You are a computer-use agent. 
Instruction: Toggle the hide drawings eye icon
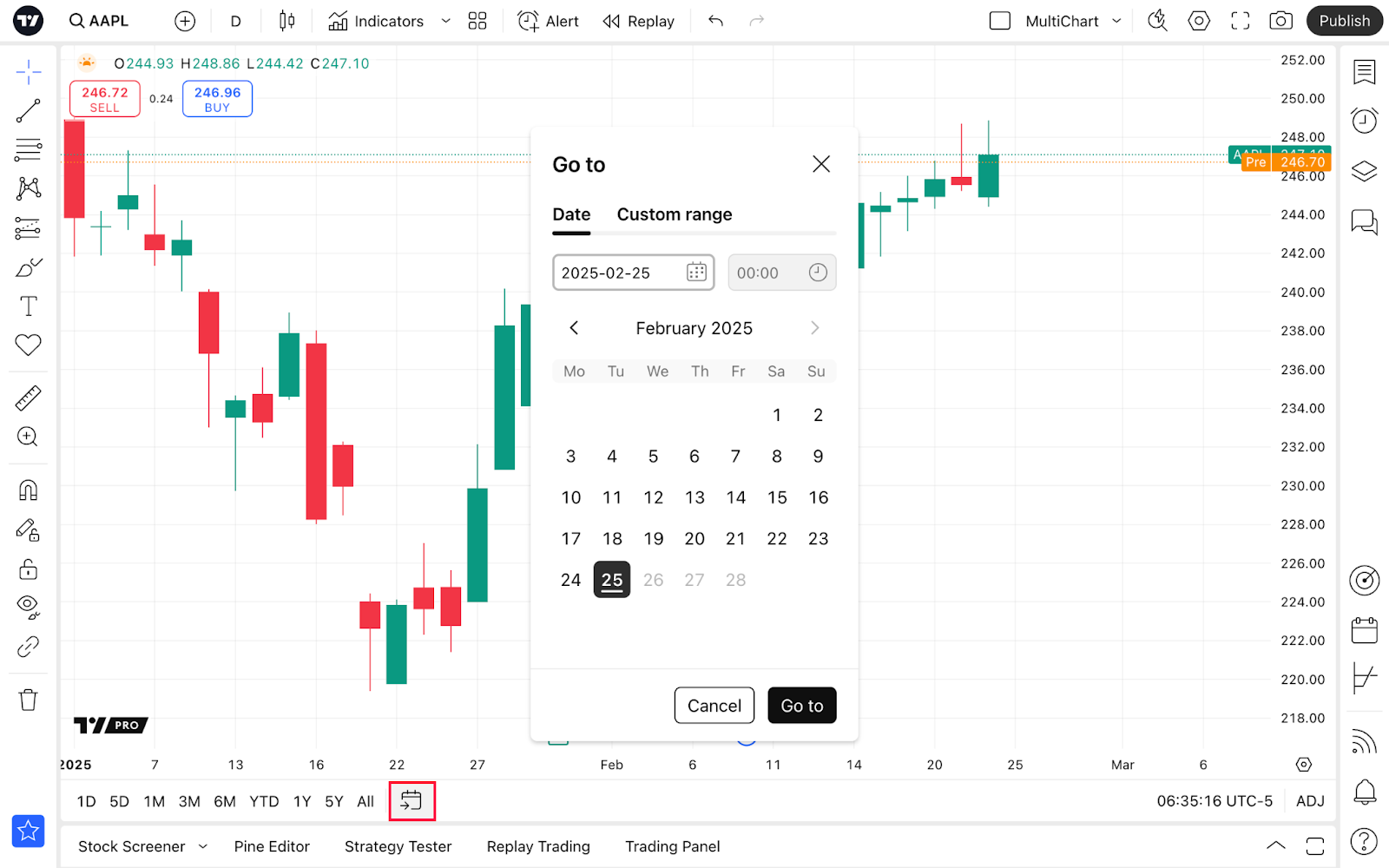tap(28, 608)
